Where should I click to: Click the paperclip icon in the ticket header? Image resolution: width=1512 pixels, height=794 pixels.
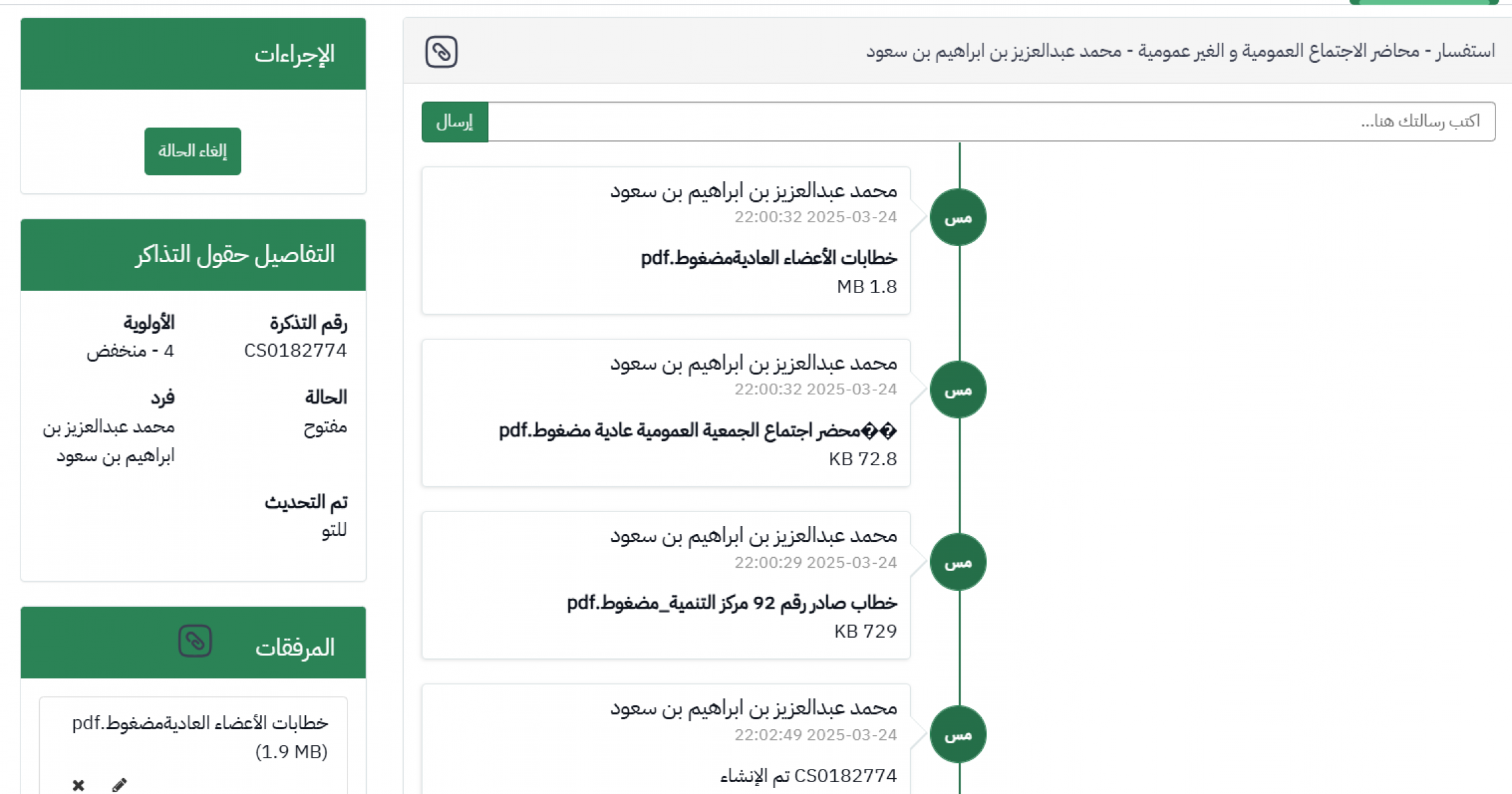(x=441, y=52)
